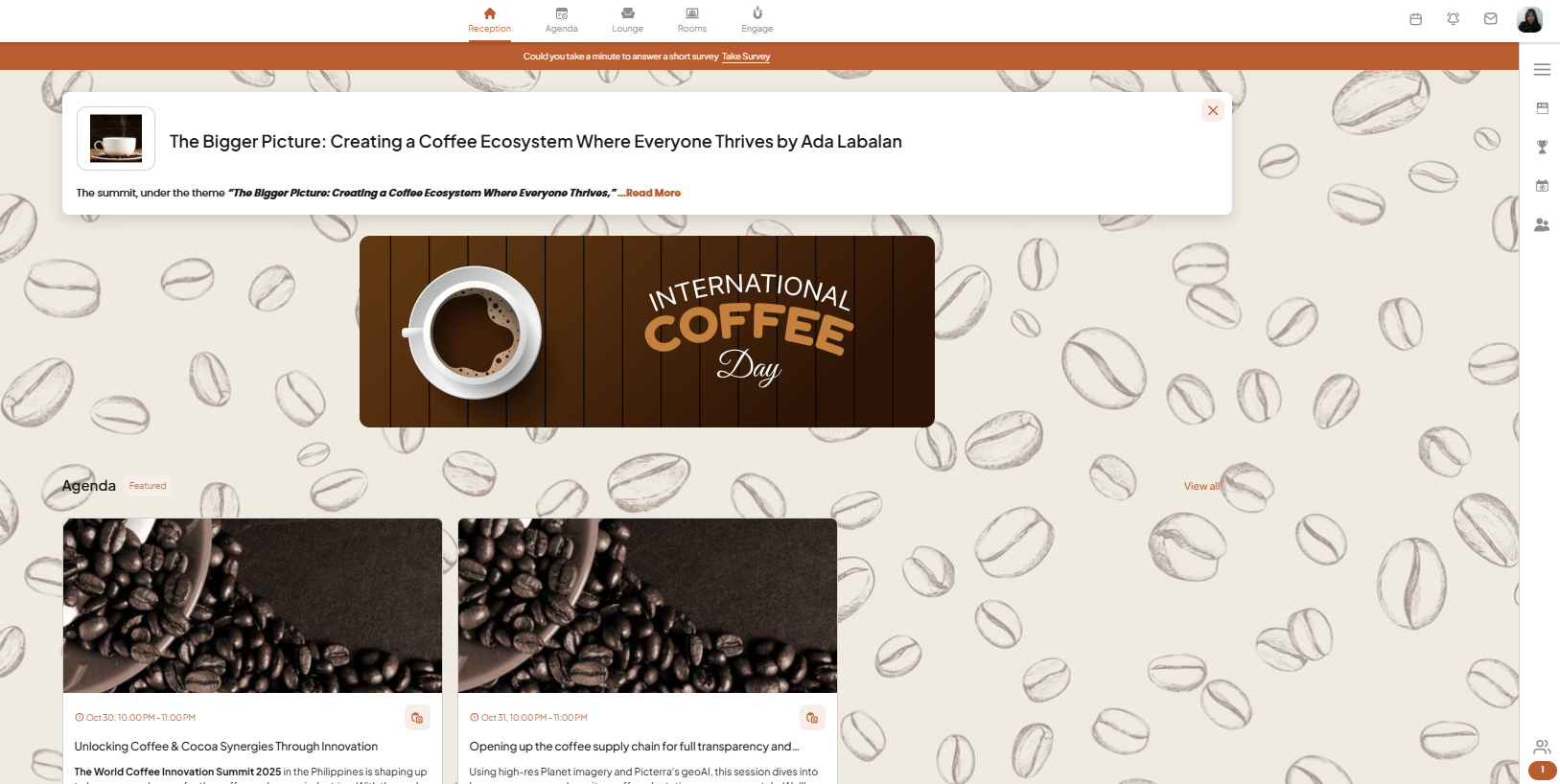The image size is (1560, 784).
Task: Open the attendees icon at sidebar bottom
Action: point(1543,747)
